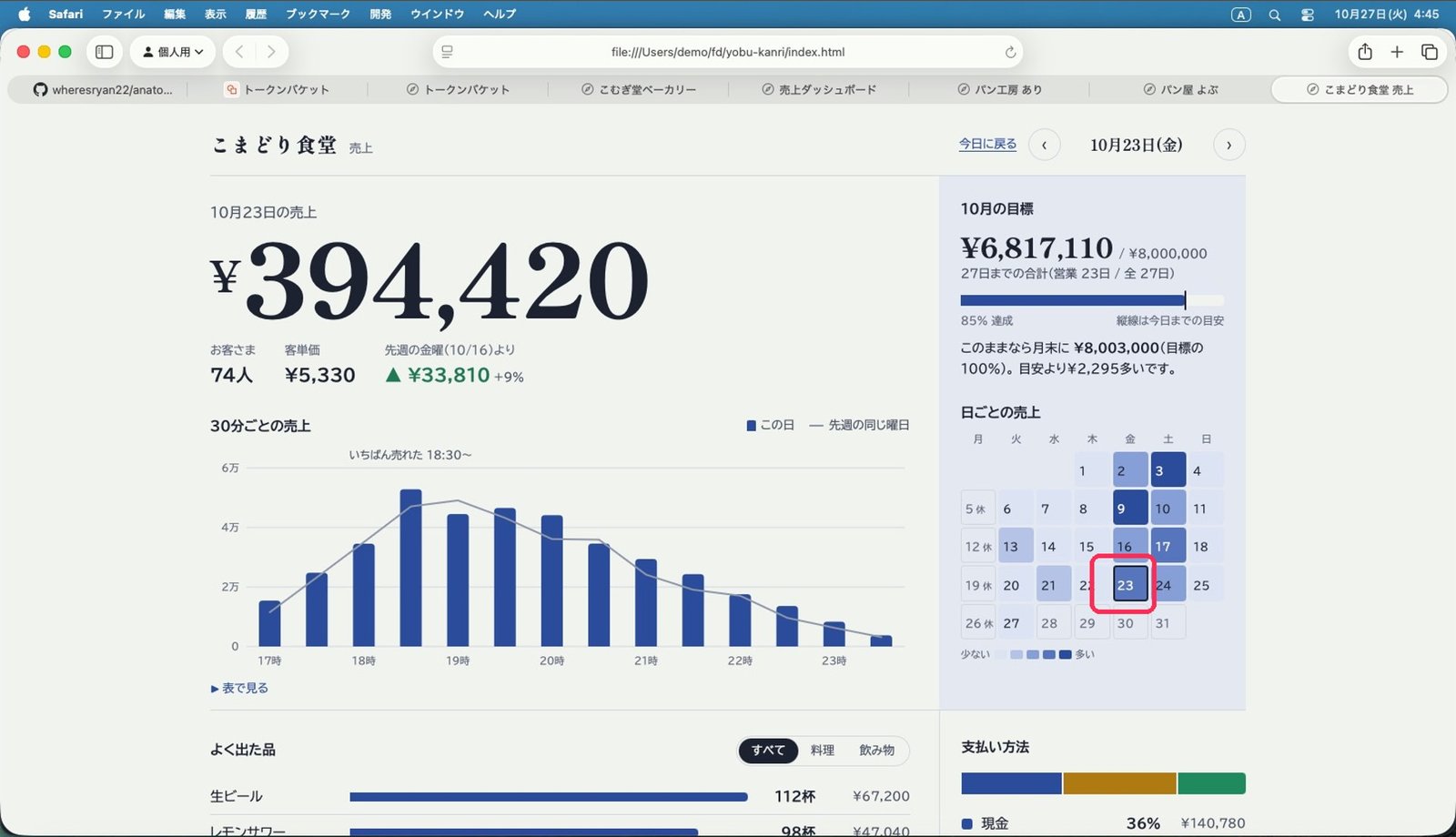Switch to こむぎ堂ベーカリー tab
This screenshot has width=1456, height=837.
639,89
